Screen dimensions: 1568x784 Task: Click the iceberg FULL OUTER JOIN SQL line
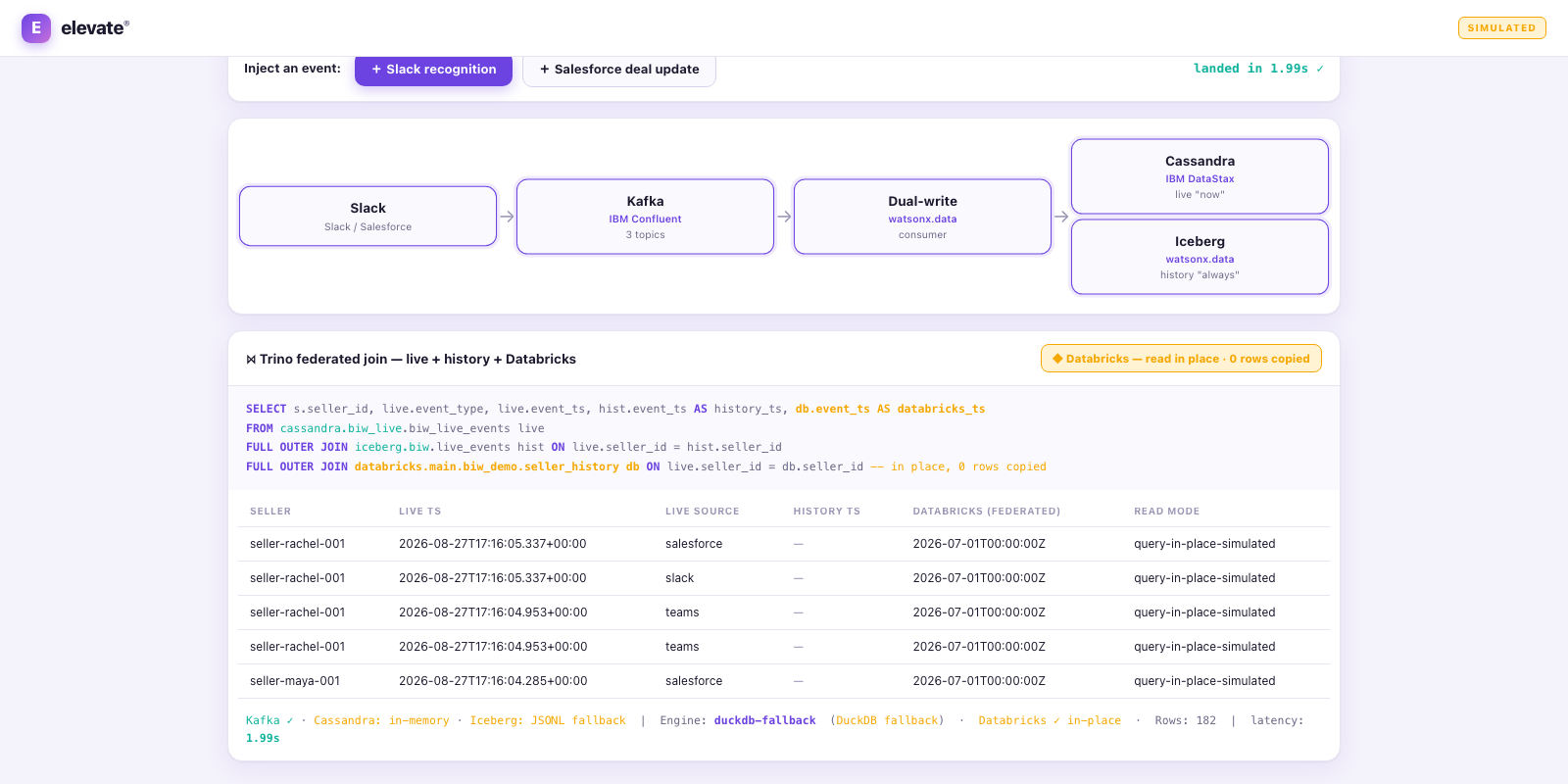coord(514,447)
